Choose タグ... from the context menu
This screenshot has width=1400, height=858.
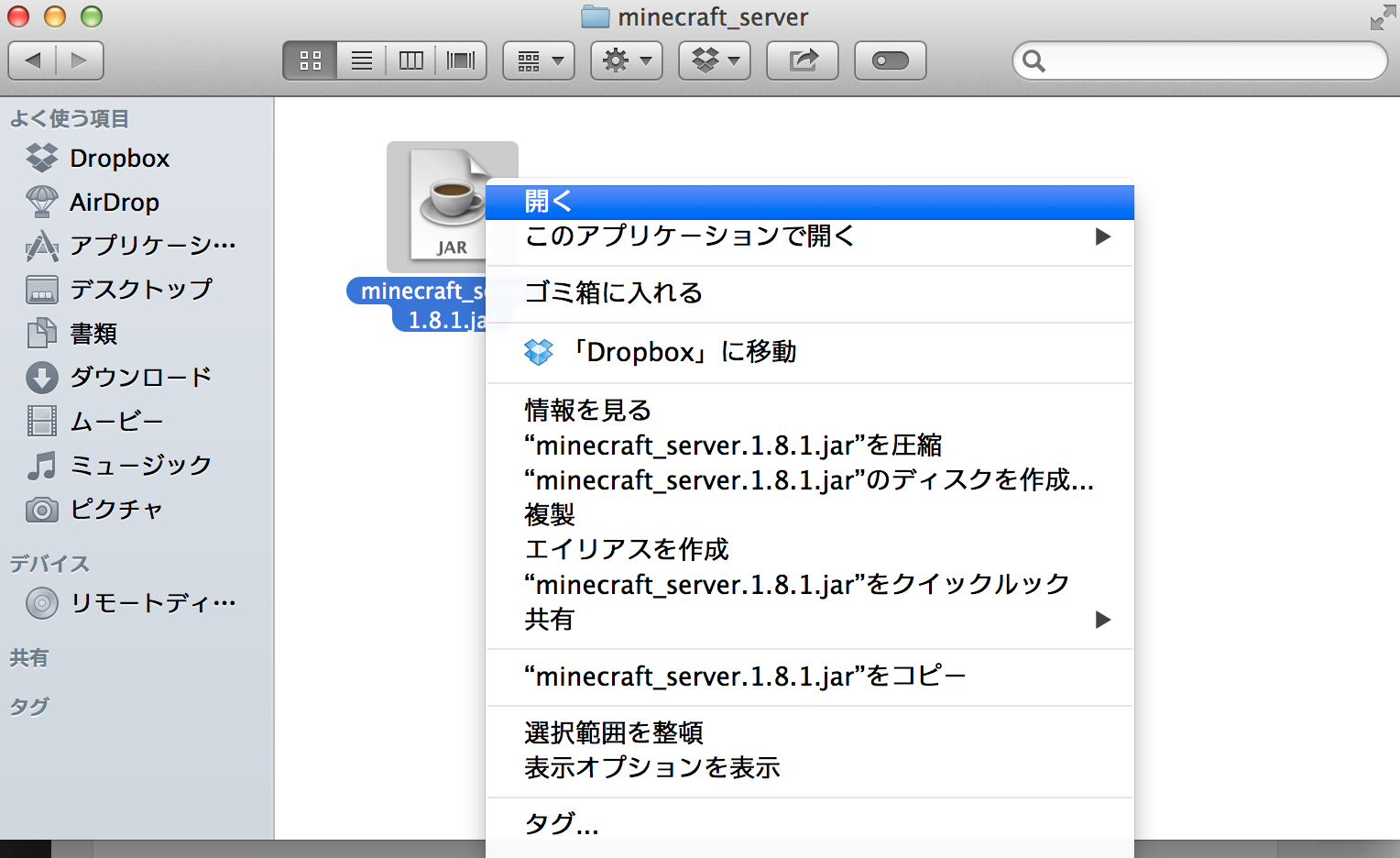tap(810, 824)
